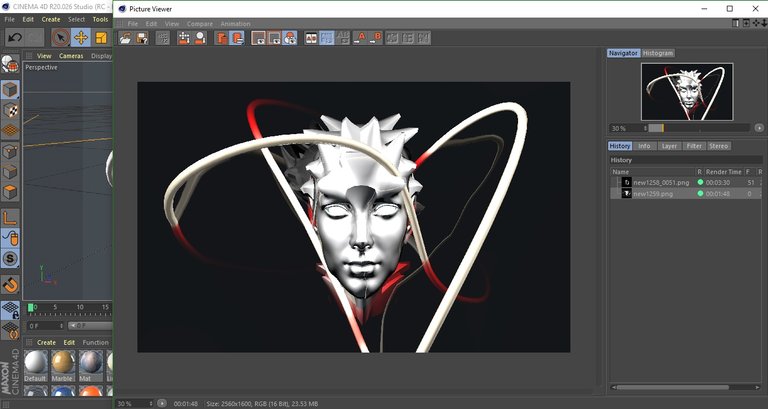This screenshot has width=768, height=409.
Task: Select the Move tool
Action: point(81,37)
